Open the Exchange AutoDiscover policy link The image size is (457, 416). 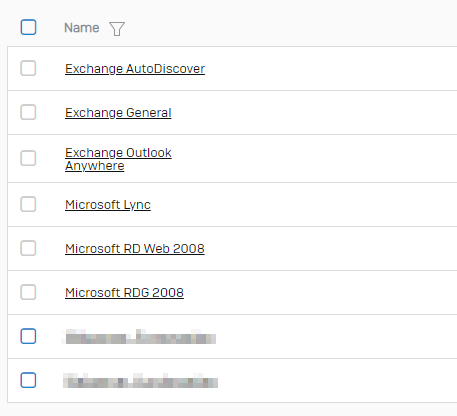coord(135,69)
